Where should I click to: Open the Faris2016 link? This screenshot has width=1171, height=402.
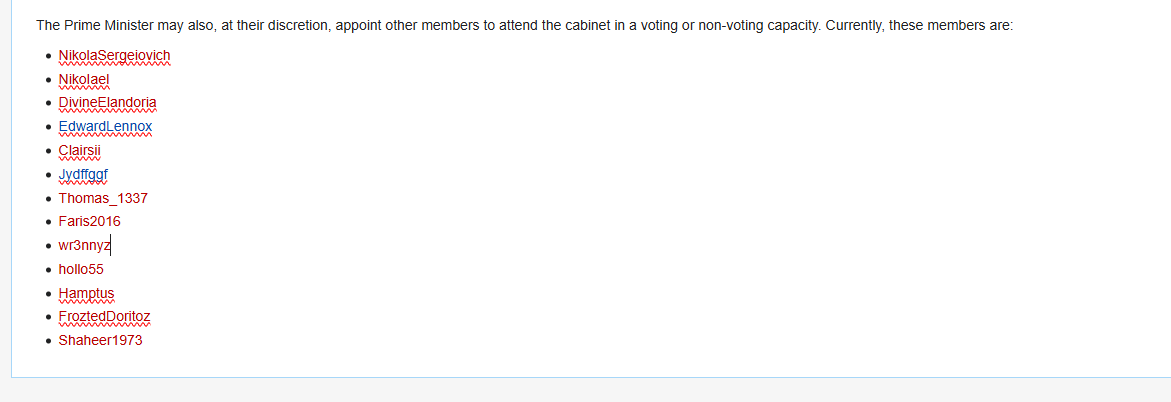click(89, 221)
